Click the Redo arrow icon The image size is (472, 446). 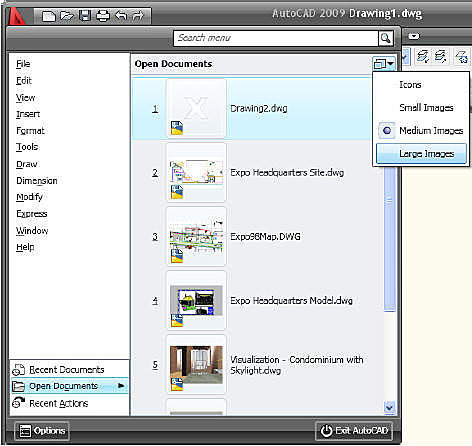tap(138, 15)
